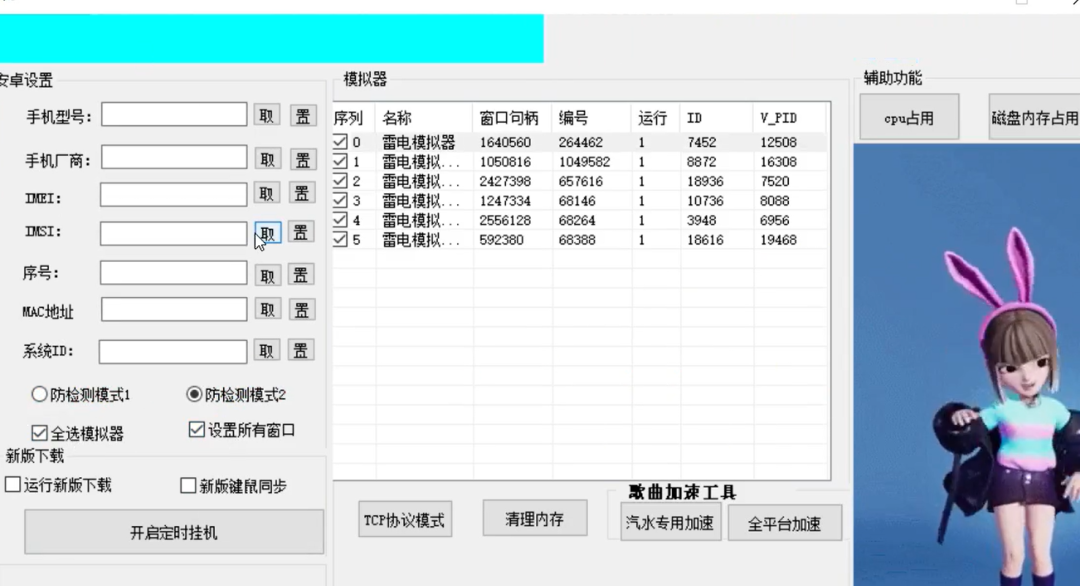The image size is (1080, 586).
Task: Focus the 序号 input field
Action: click(173, 273)
